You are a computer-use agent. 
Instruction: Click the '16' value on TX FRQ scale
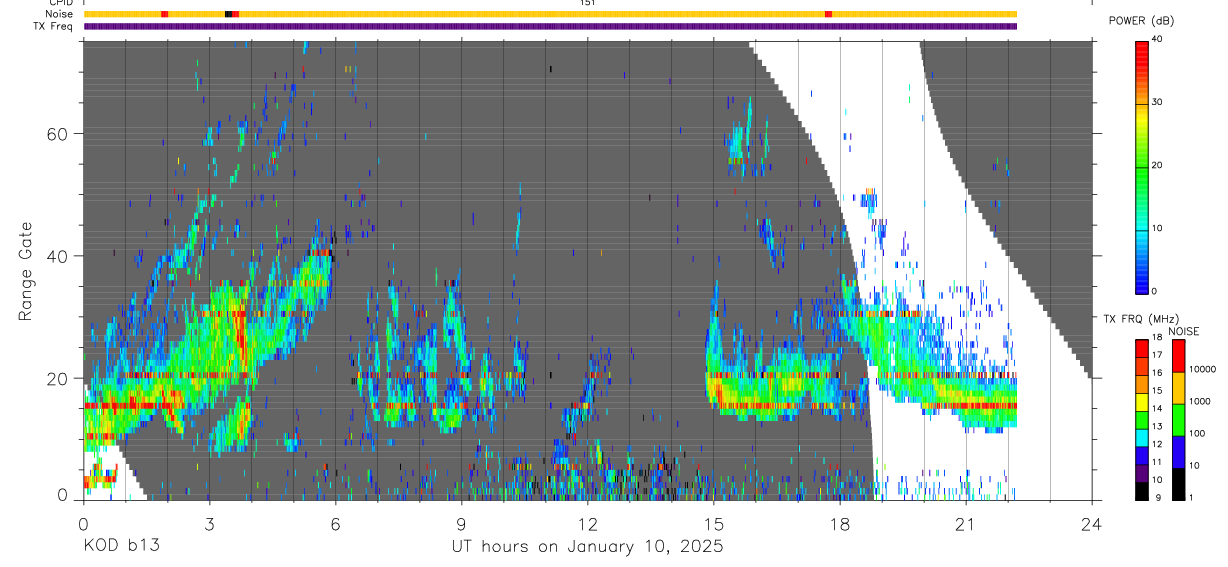click(1157, 373)
